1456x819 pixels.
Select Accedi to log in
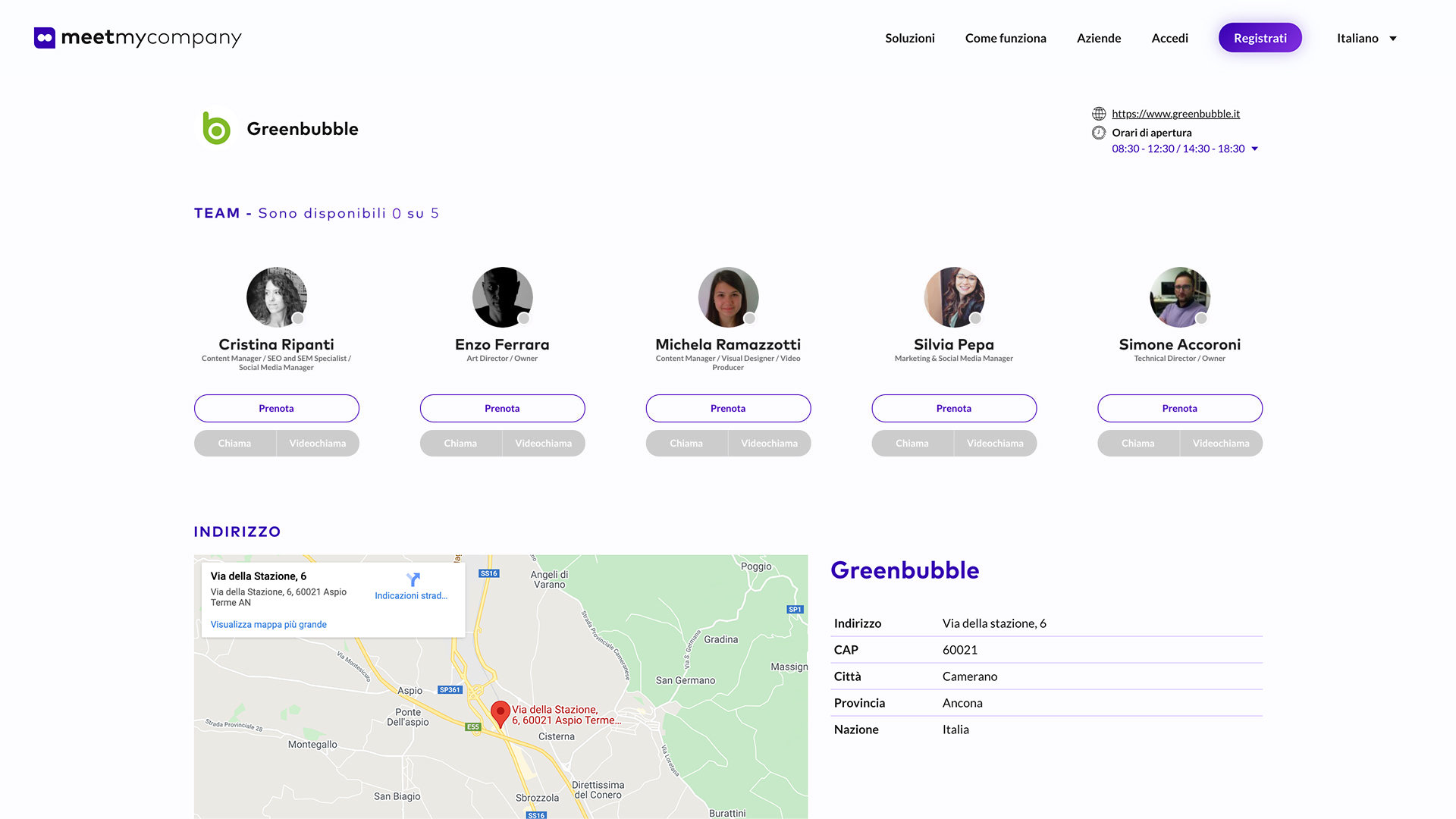coord(1170,38)
